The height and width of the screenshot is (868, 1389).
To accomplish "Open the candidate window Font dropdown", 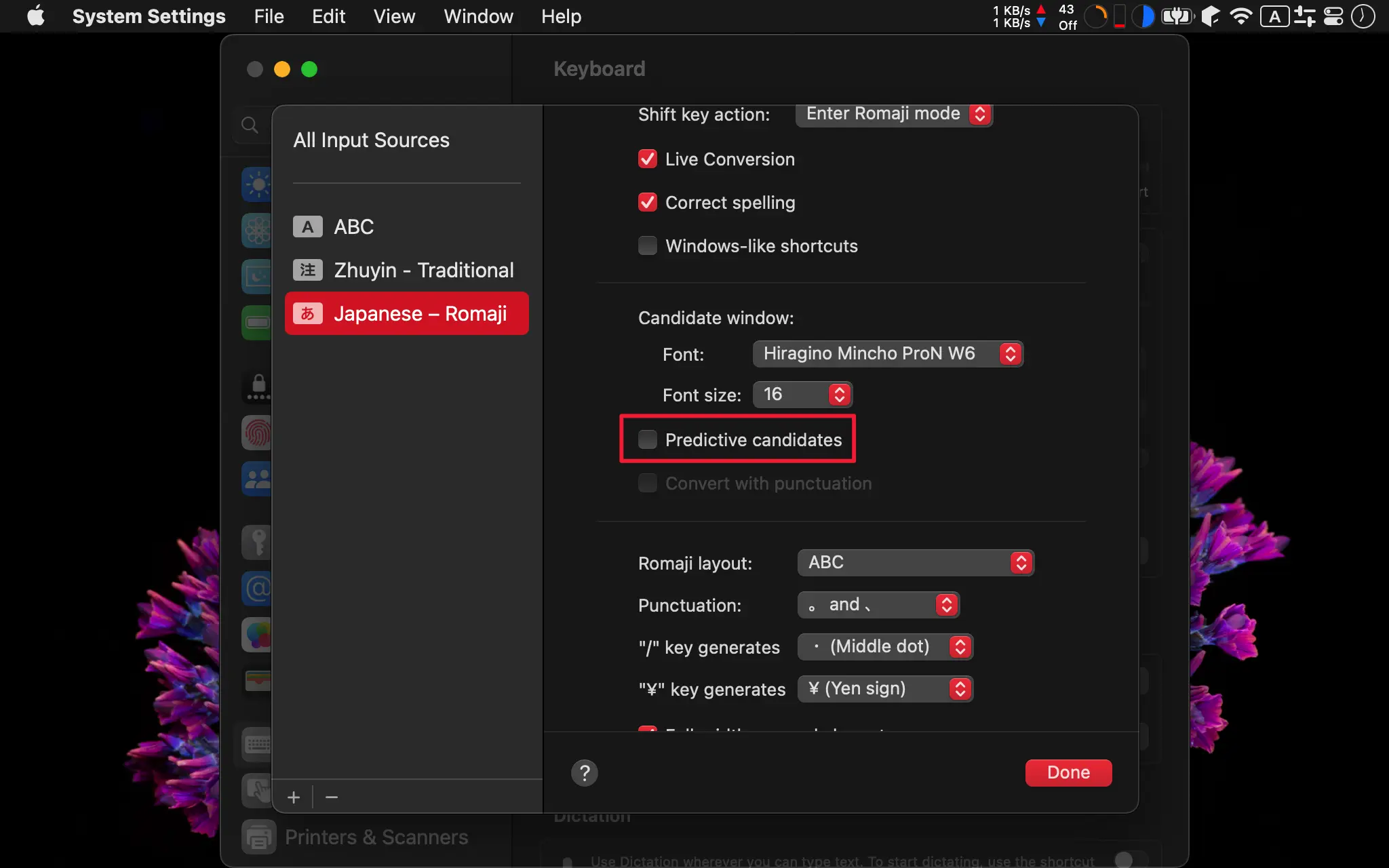I will 888,353.
